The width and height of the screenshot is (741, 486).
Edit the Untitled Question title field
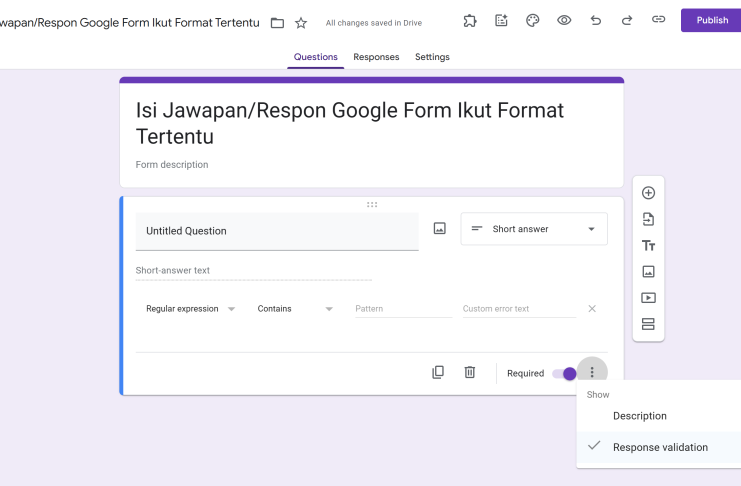[x=277, y=231]
